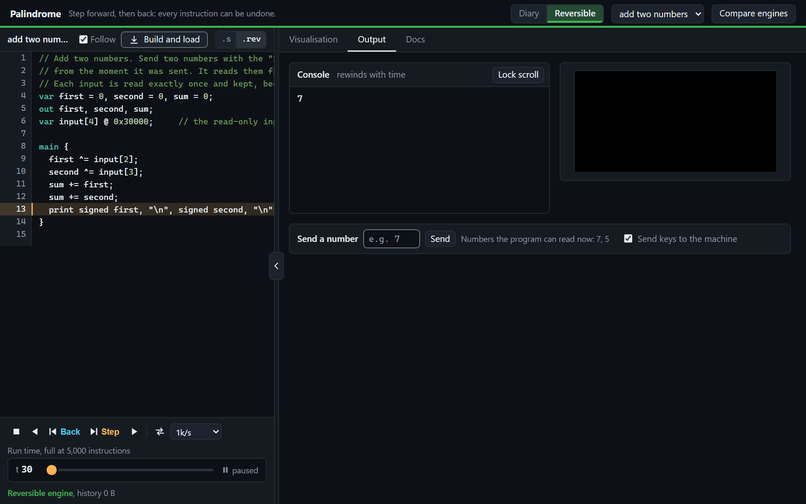Switch to the .s source view
Screen dimensions: 806x504
[227, 40]
